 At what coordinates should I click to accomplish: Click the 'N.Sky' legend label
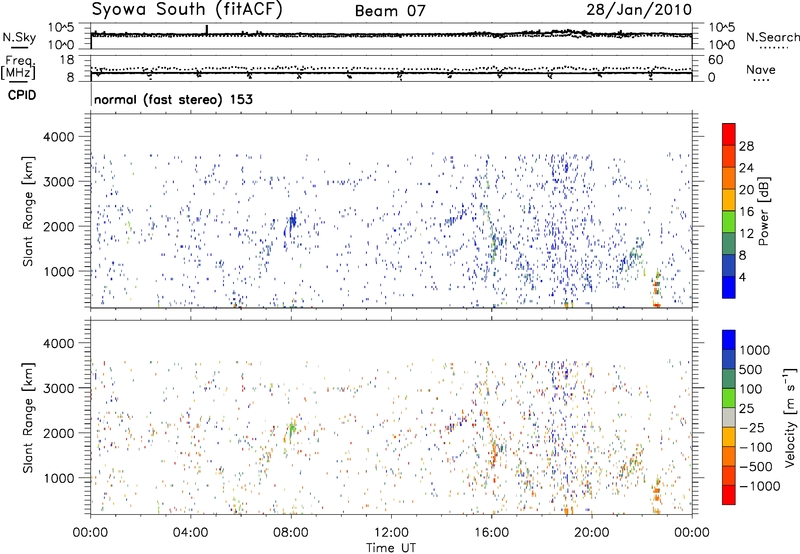point(19,37)
